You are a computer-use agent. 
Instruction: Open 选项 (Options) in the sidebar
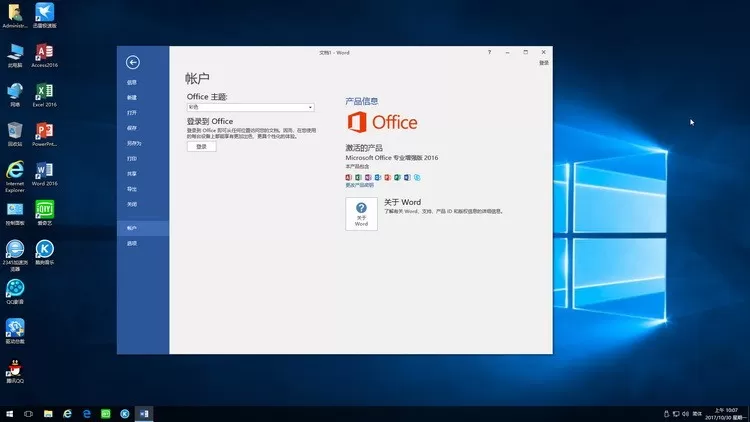pyautogui.click(x=132, y=244)
